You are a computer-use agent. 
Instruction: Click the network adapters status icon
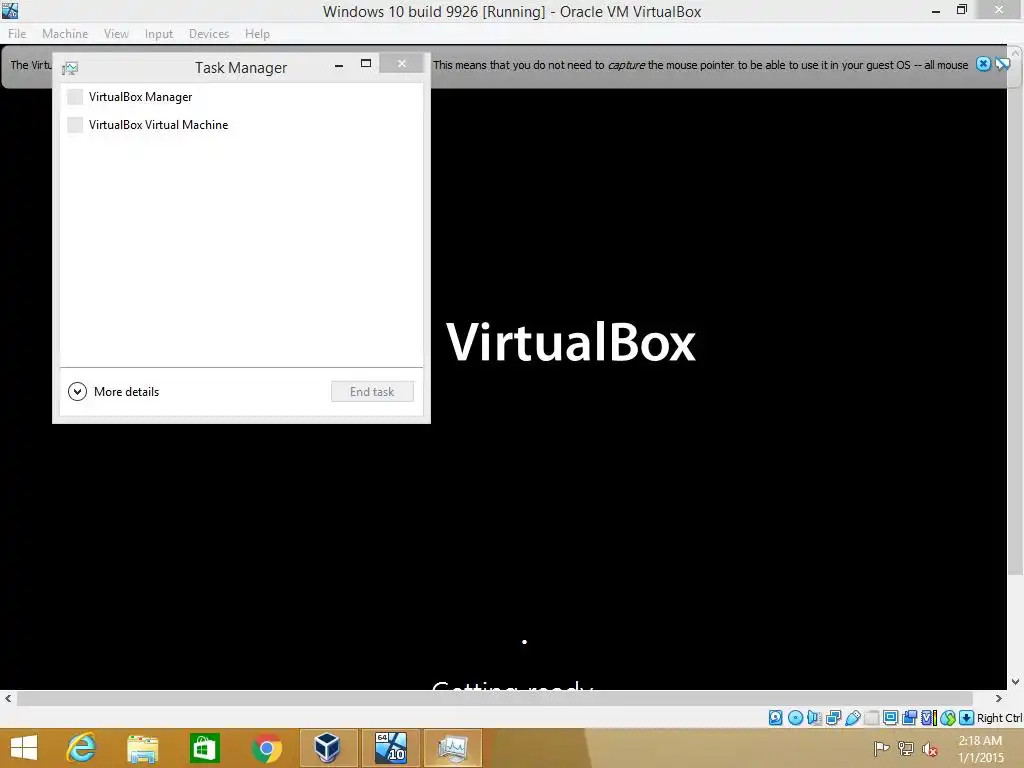click(833, 718)
